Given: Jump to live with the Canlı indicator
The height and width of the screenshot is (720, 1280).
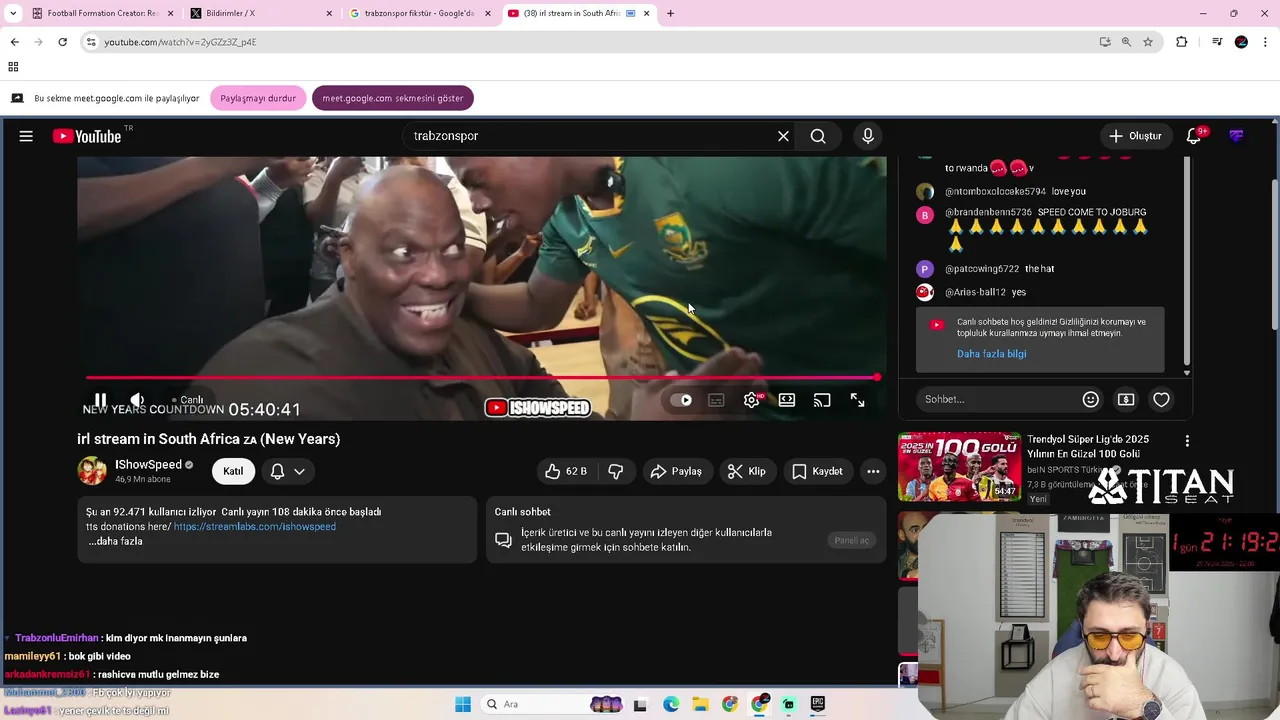Looking at the screenshot, I should (x=187, y=400).
